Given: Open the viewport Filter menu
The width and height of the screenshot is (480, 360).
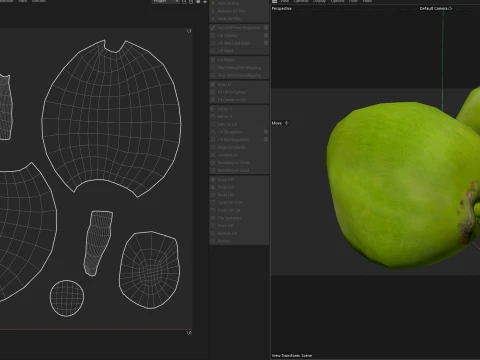Looking at the screenshot, I should click(x=353, y=1).
